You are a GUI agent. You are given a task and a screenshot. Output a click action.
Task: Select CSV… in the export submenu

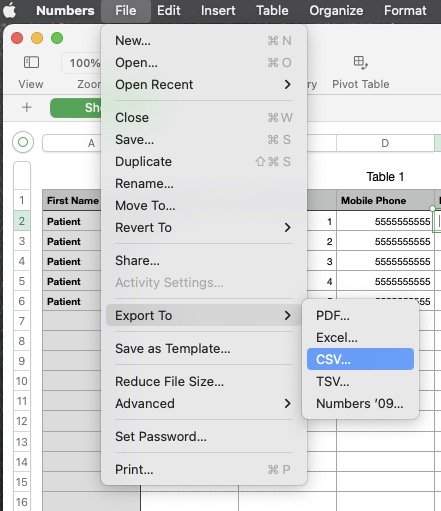click(360, 359)
